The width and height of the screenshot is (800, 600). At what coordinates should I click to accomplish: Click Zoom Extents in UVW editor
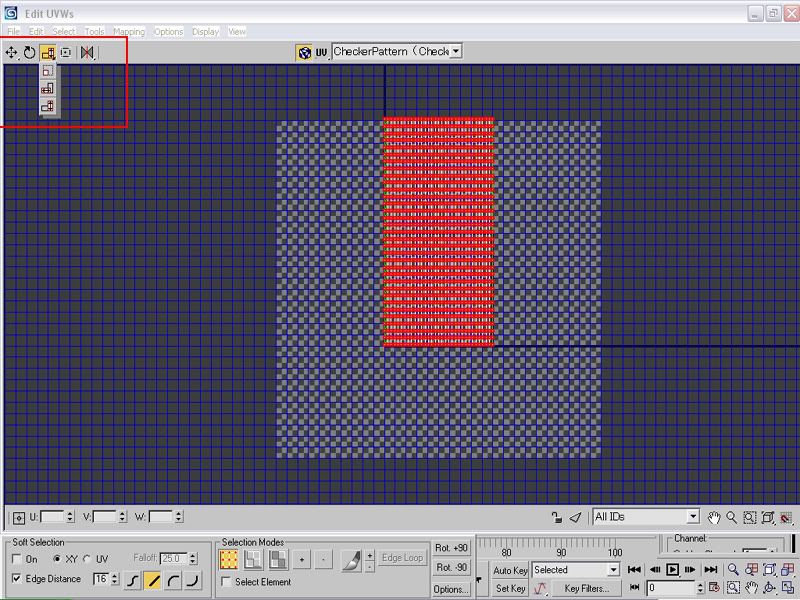point(768,518)
